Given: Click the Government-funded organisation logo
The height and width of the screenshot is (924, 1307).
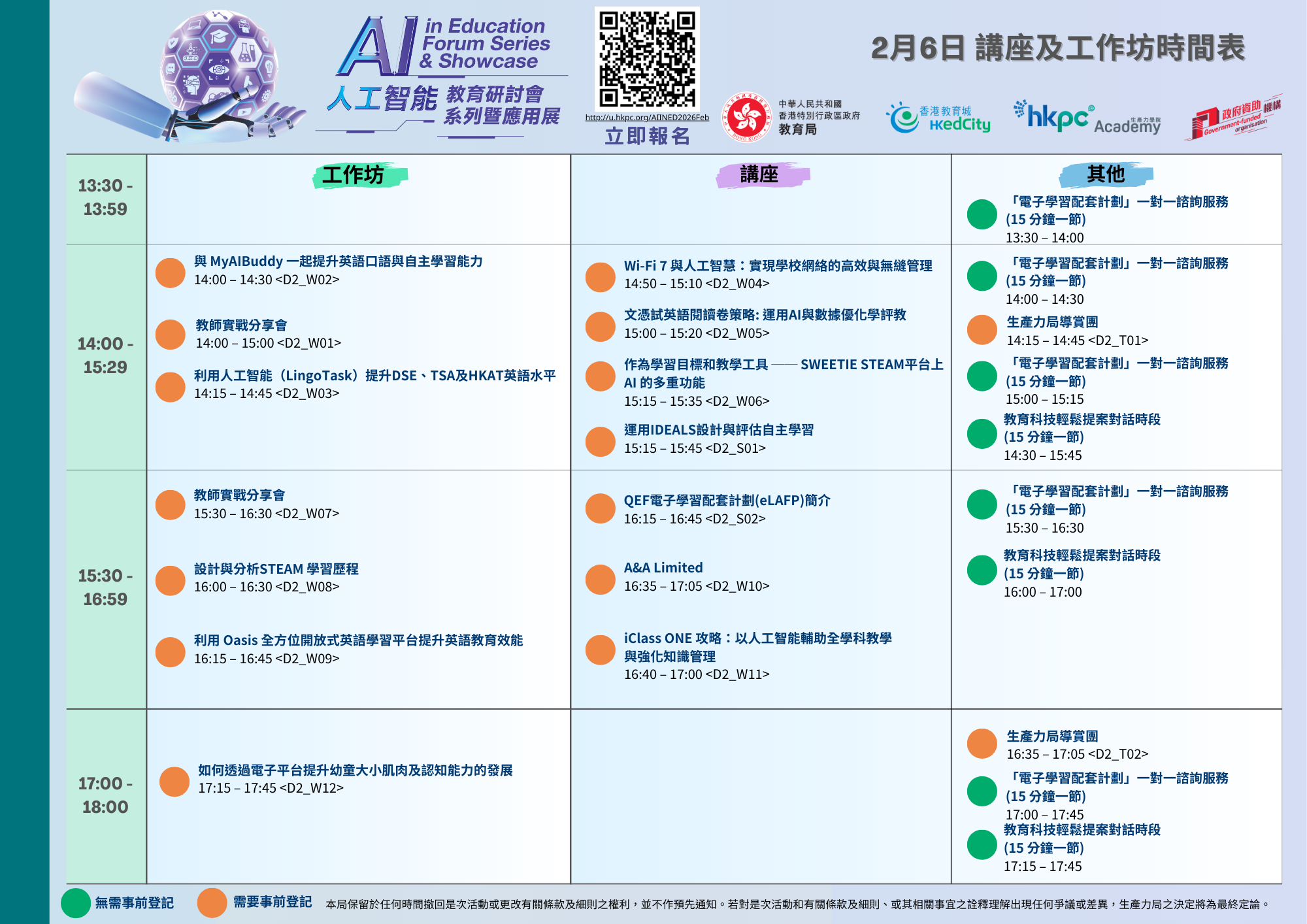Looking at the screenshot, I should point(1233,118).
